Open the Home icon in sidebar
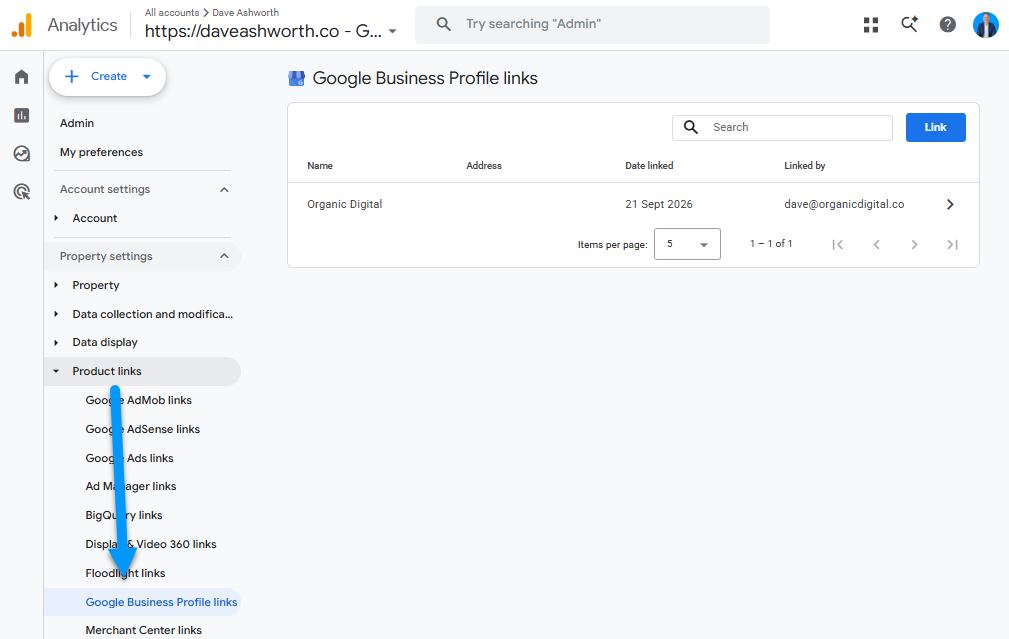1009x639 pixels. [22, 77]
